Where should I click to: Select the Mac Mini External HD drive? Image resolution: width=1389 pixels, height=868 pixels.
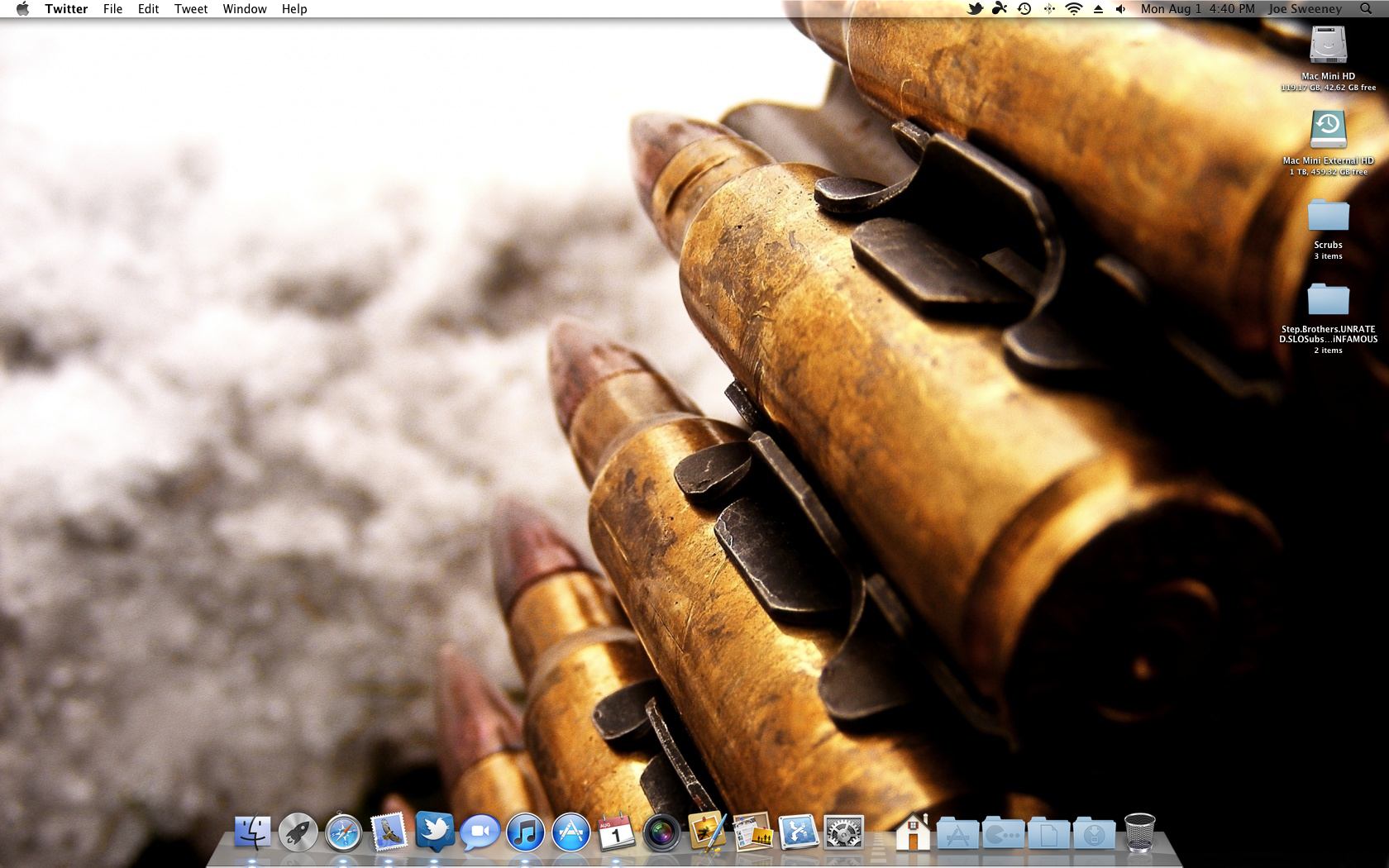tap(1329, 130)
